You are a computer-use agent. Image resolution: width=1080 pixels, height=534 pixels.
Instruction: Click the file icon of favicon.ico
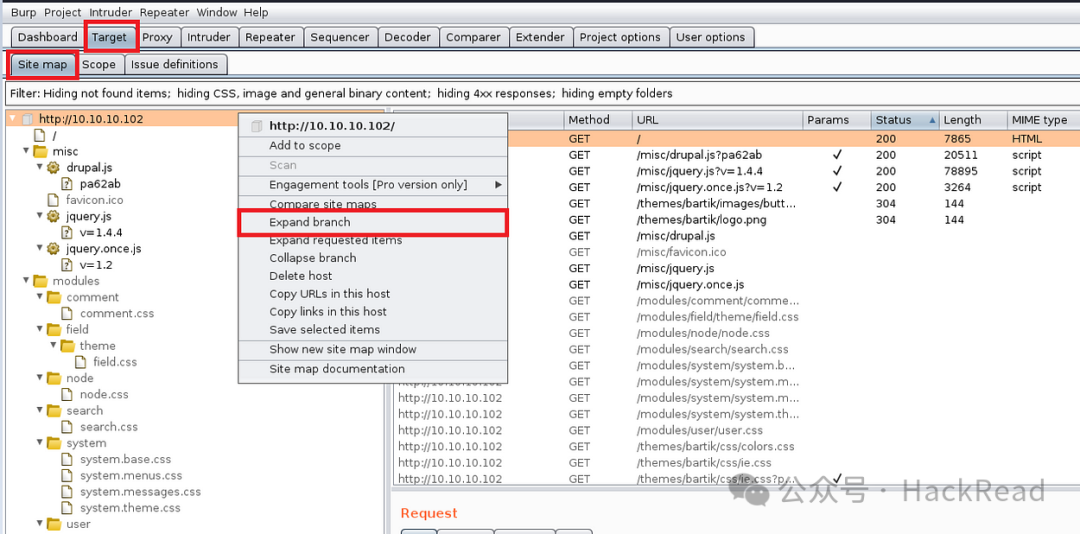click(53, 200)
